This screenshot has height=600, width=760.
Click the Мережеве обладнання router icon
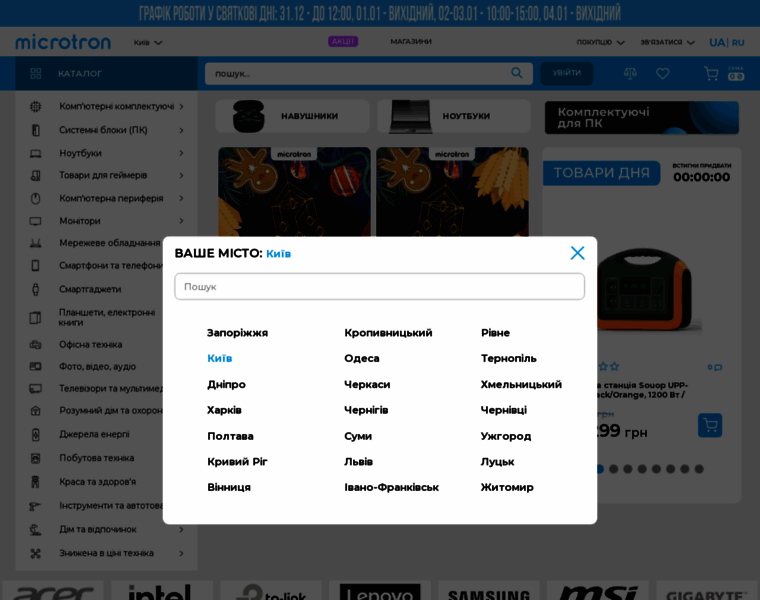tap(35, 243)
